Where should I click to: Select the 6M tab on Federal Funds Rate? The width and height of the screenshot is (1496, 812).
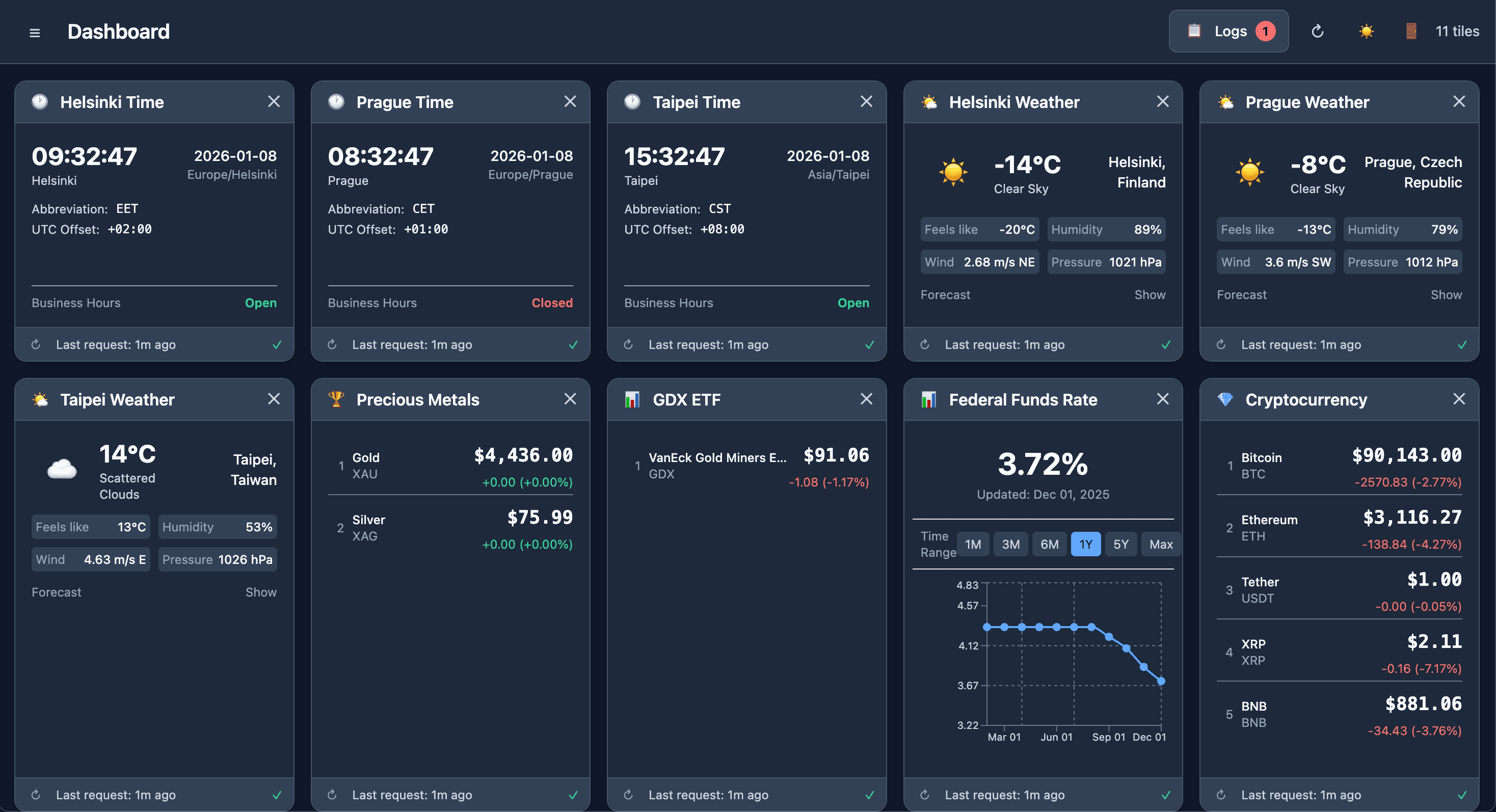pyautogui.click(x=1050, y=544)
